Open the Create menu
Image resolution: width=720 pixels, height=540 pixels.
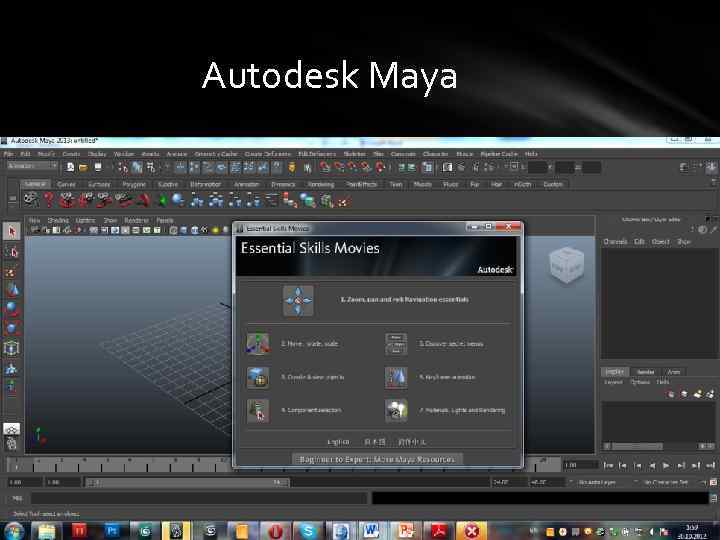(x=71, y=154)
